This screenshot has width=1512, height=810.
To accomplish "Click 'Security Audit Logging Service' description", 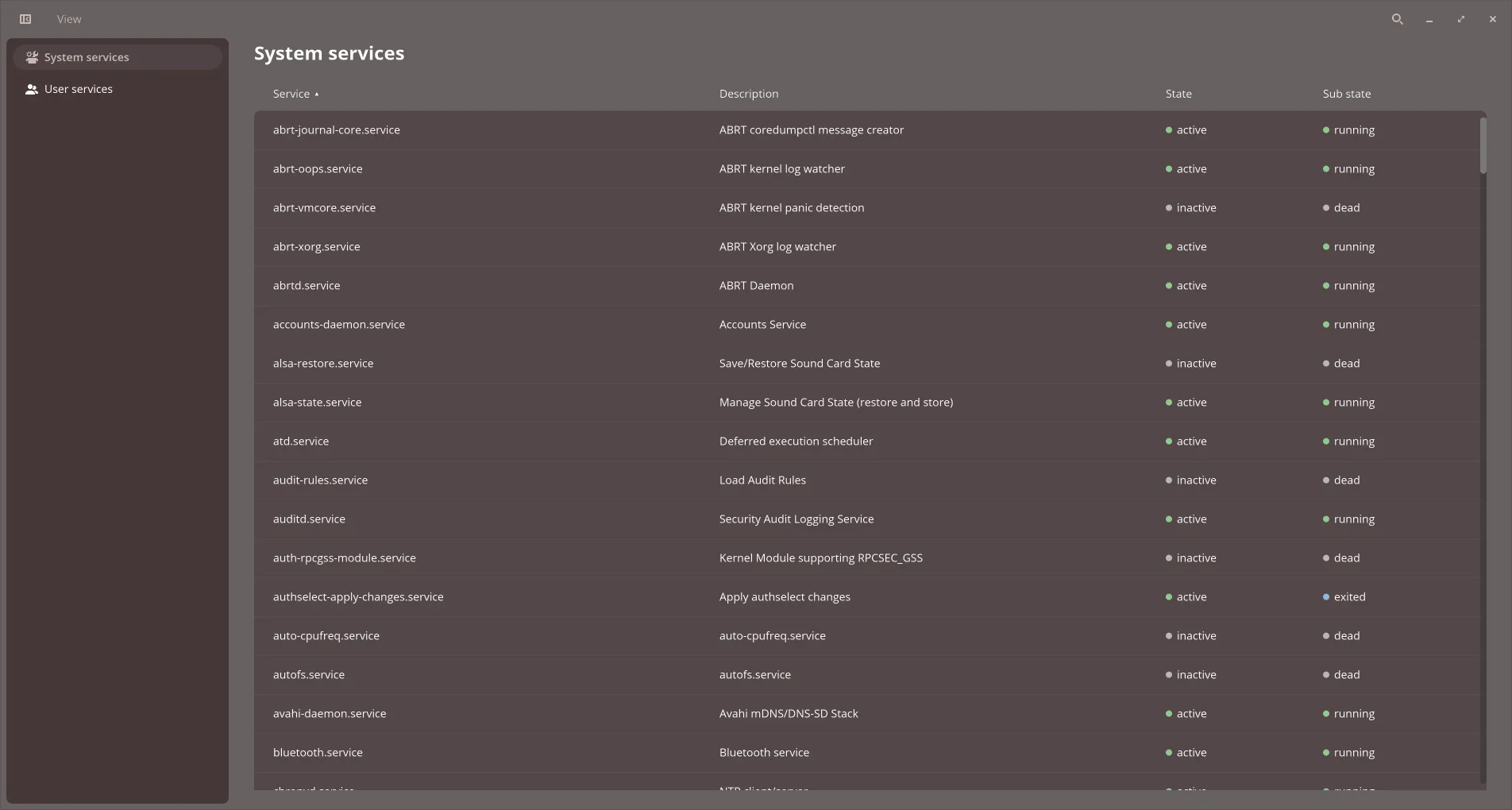I will pos(796,519).
